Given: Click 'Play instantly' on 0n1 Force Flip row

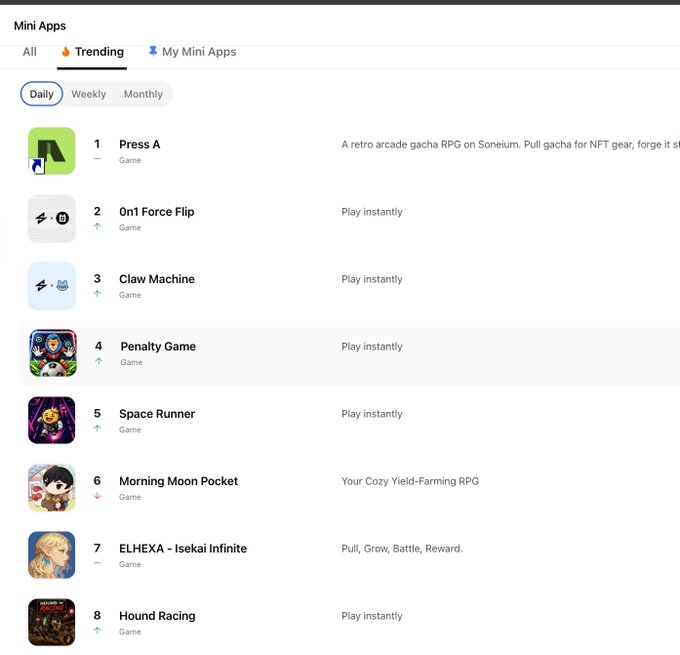Looking at the screenshot, I should (x=372, y=212).
